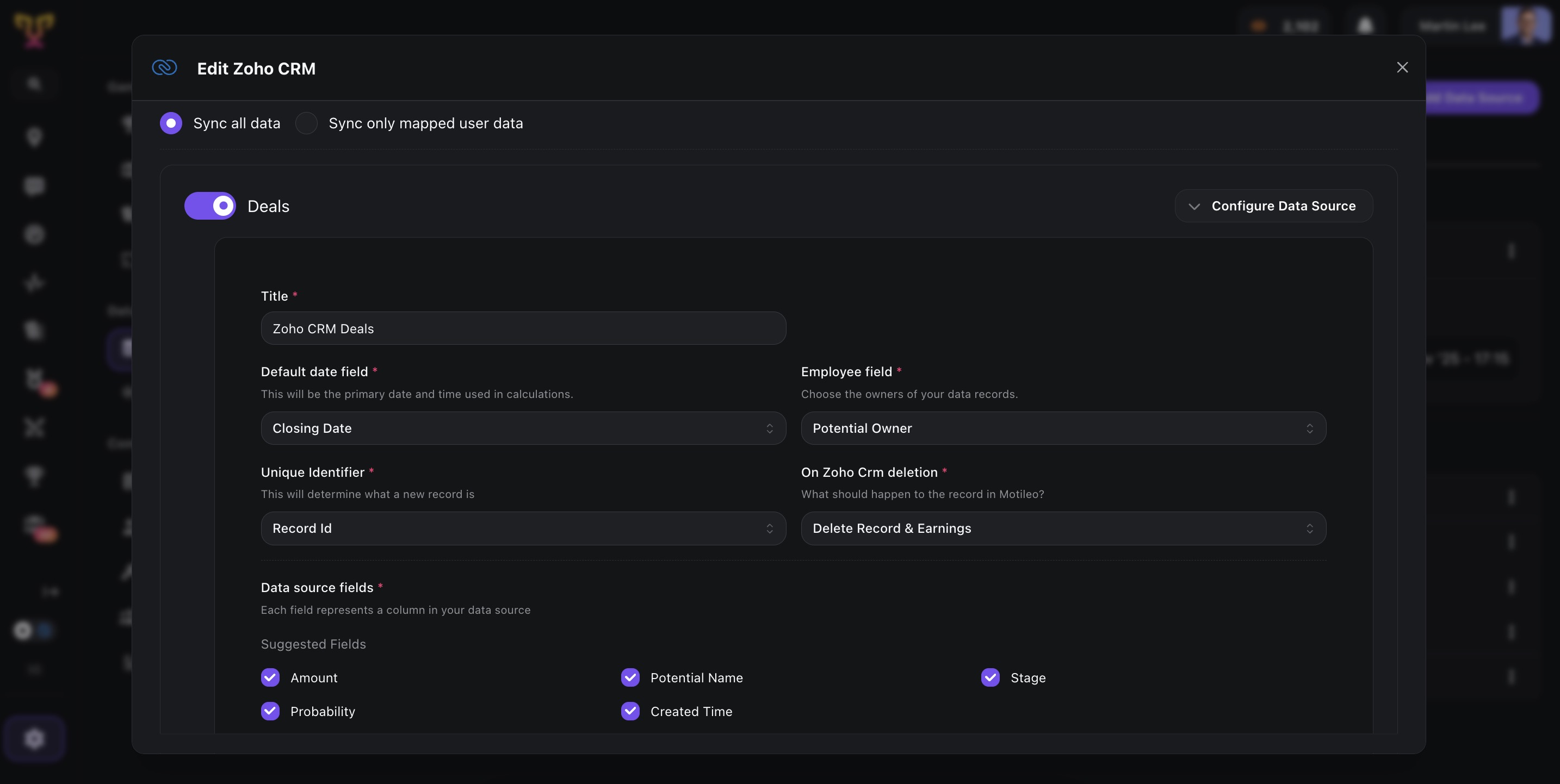Click the chat bubble sidebar icon

tap(34, 185)
